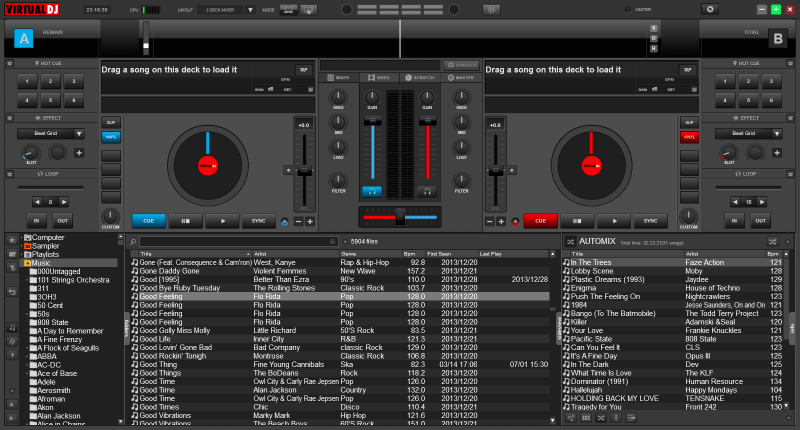Click deck A letter badge
The width and height of the screenshot is (800, 430).
click(23, 39)
